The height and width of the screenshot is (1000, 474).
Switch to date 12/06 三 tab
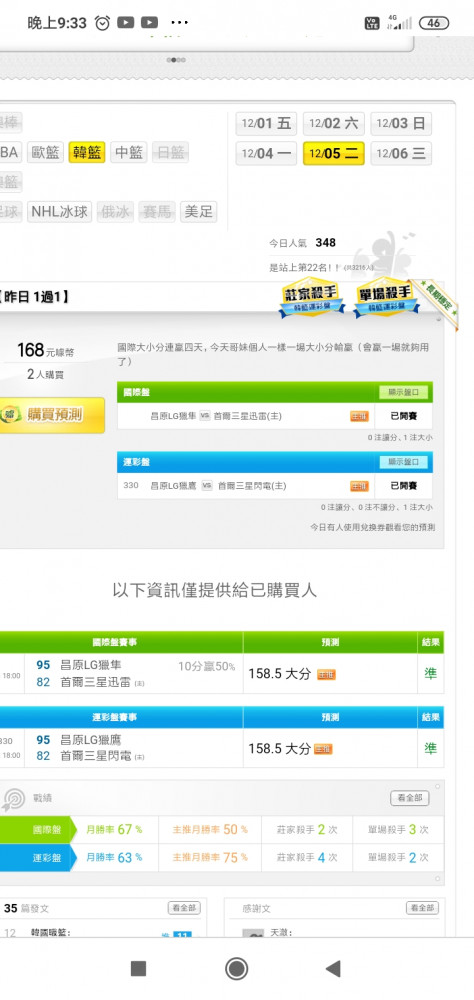[x=401, y=154]
